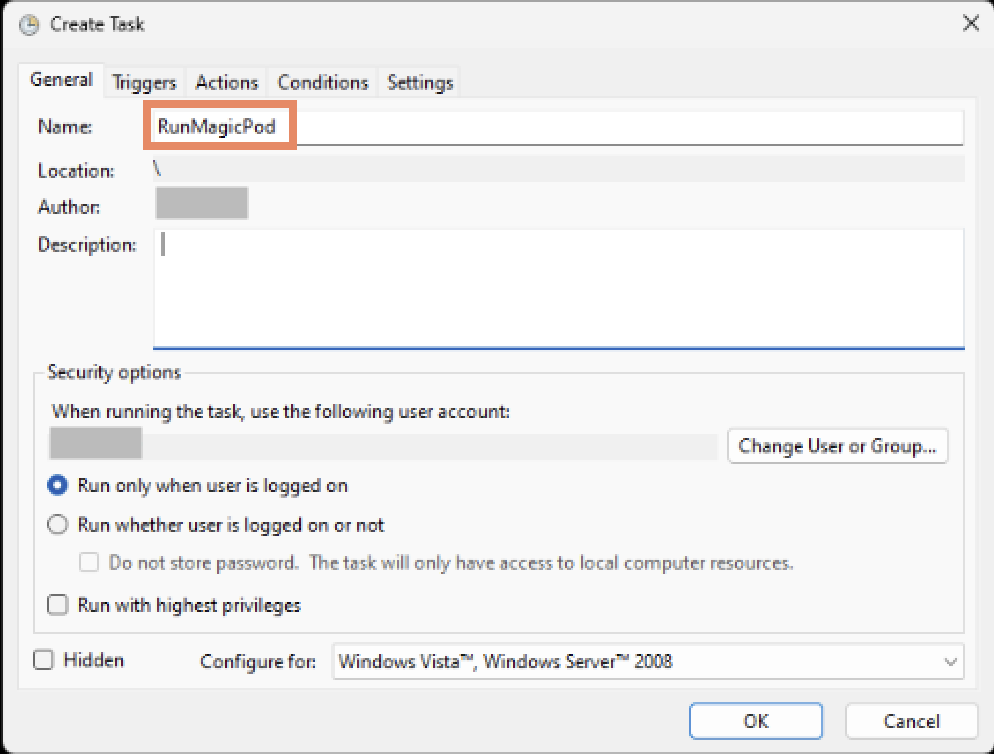Go to the Conditions tab

(x=323, y=82)
